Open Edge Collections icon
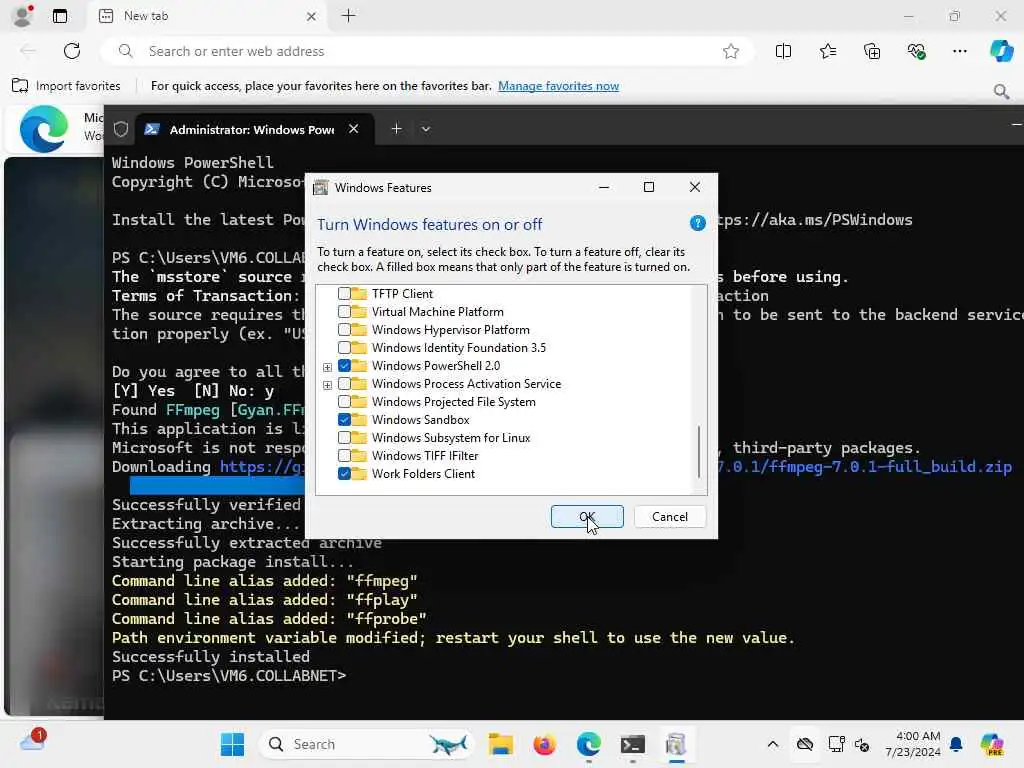Screen dimensions: 1024x768 [x=872, y=51]
